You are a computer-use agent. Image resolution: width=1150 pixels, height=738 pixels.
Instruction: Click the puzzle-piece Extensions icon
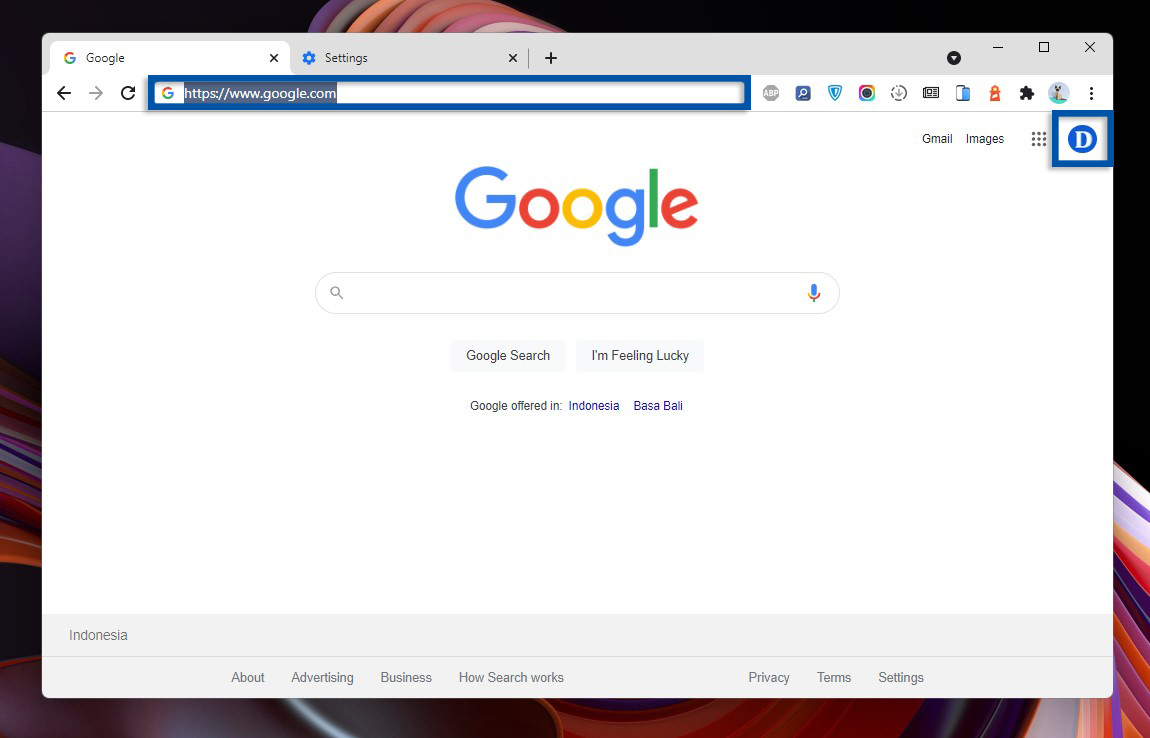point(1027,92)
